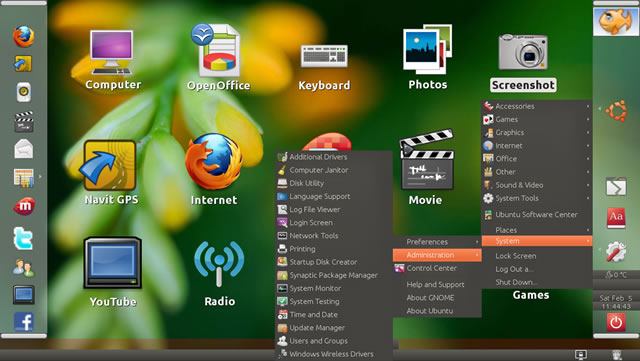The width and height of the screenshot is (640, 361).
Task: Click the two-people contacts icon in left panel
Action: [x=23, y=267]
